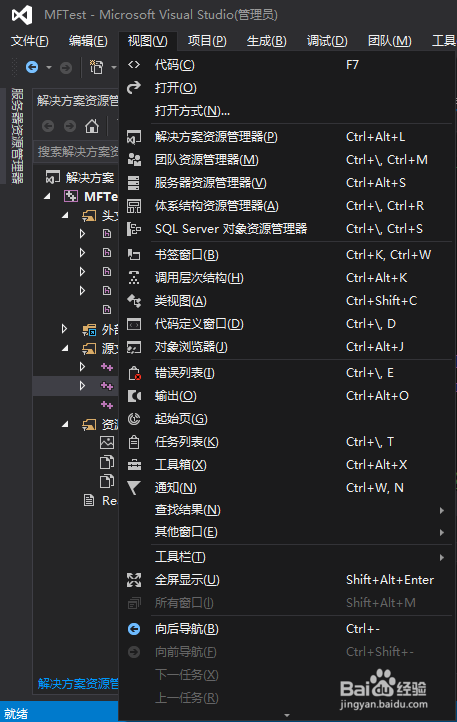The height and width of the screenshot is (722, 457).
Task: Click the 错误列表 error list icon
Action: [134, 373]
